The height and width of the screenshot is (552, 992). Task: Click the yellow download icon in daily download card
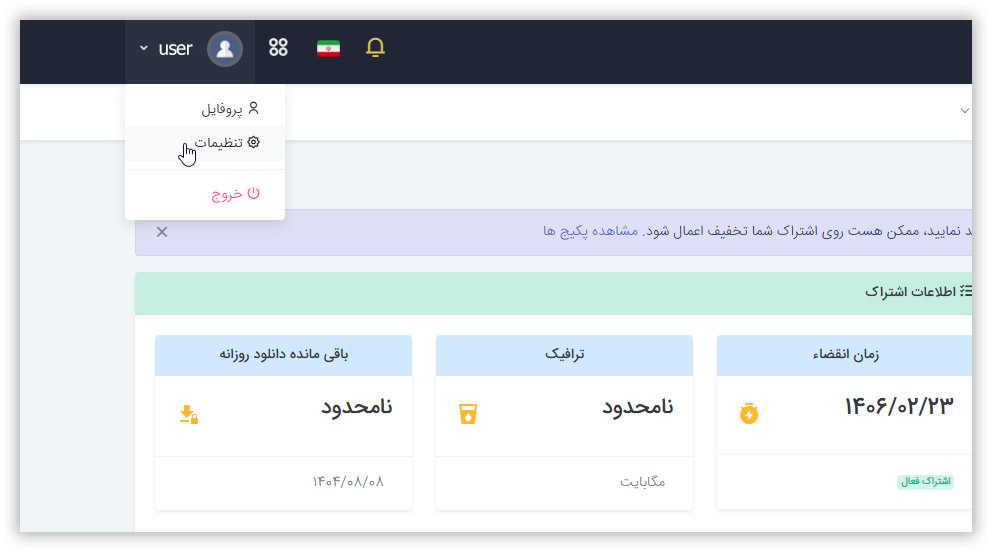pos(188,414)
